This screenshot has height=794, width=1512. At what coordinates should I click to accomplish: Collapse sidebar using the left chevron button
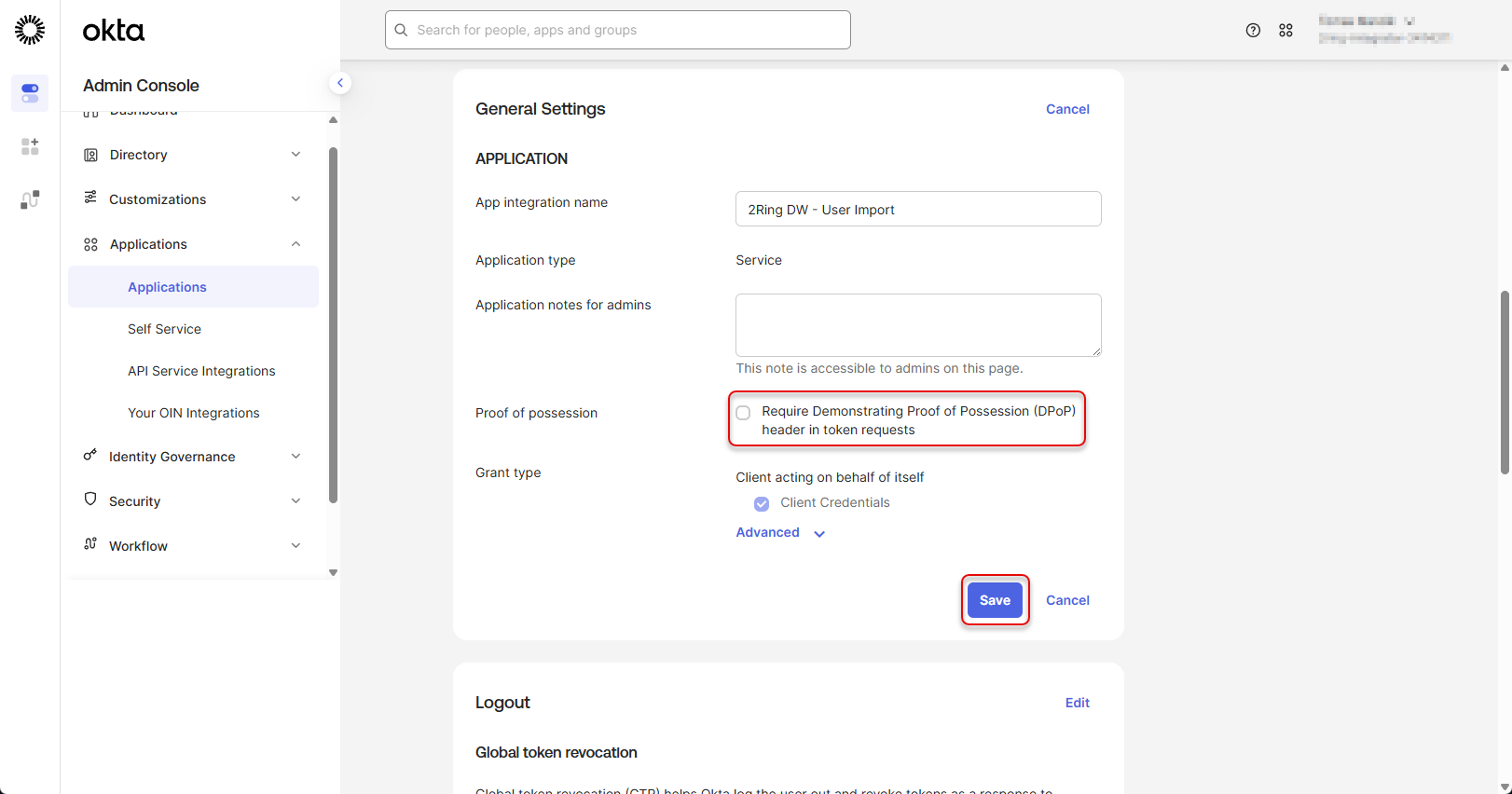340,83
